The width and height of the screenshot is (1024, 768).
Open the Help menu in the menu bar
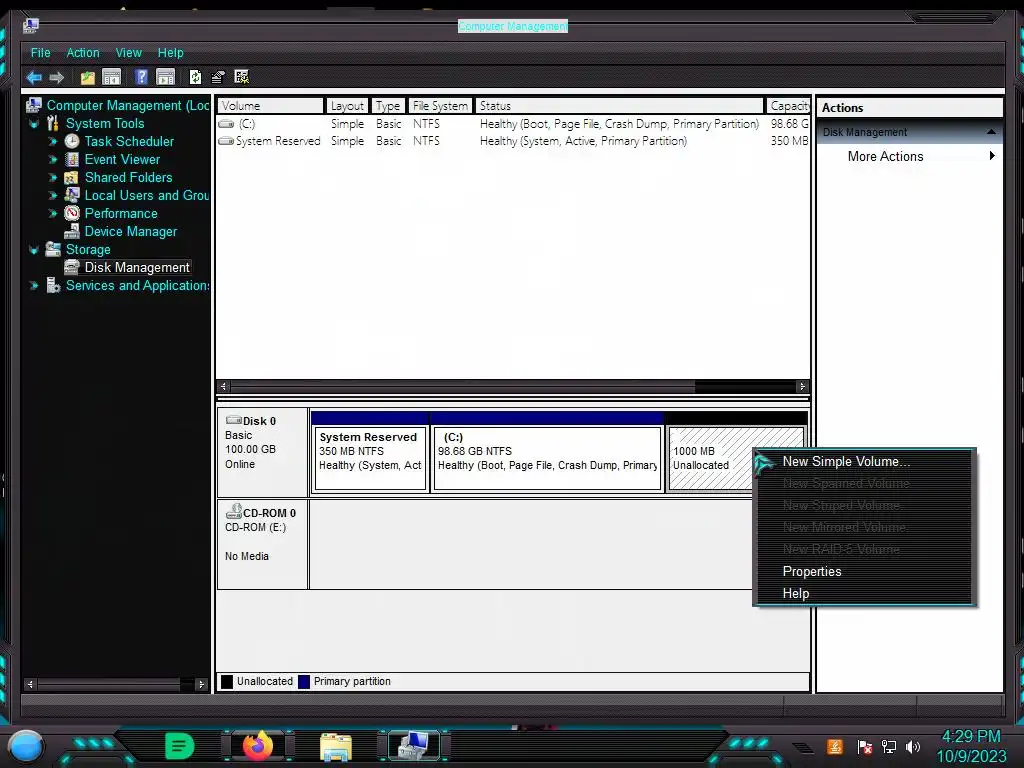click(x=170, y=53)
